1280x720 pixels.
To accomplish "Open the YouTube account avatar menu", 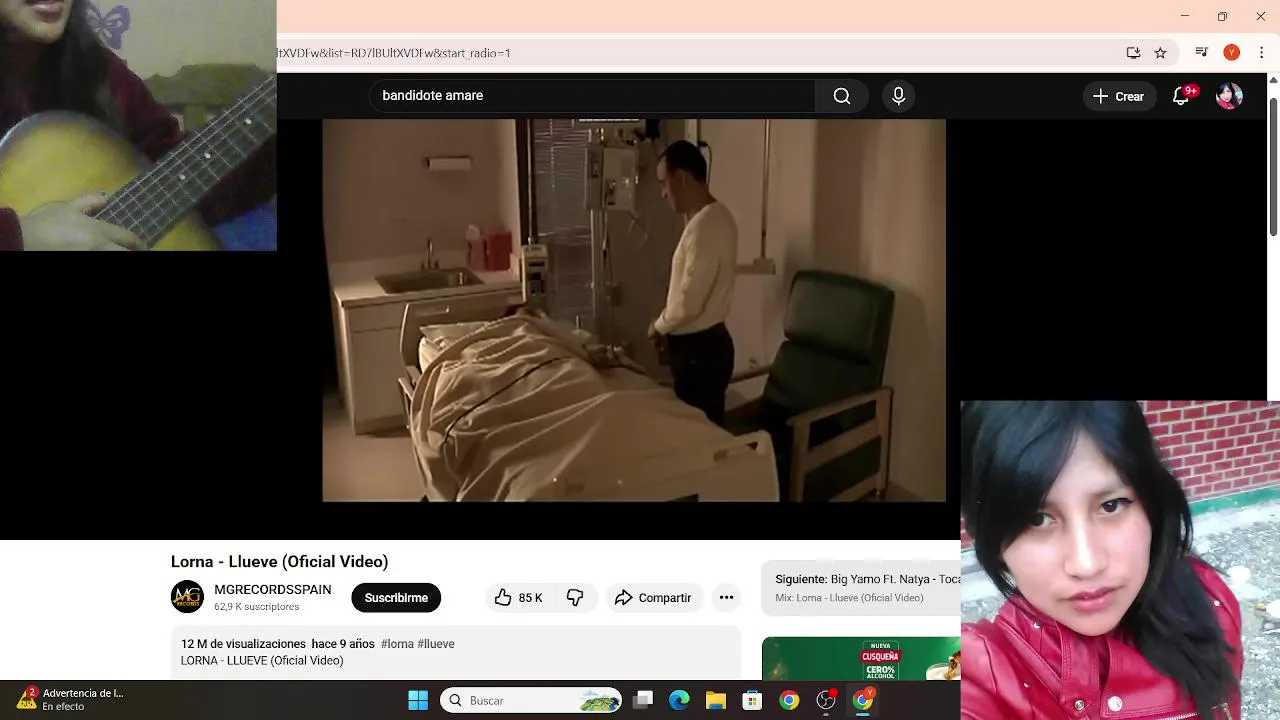I will coord(1229,96).
